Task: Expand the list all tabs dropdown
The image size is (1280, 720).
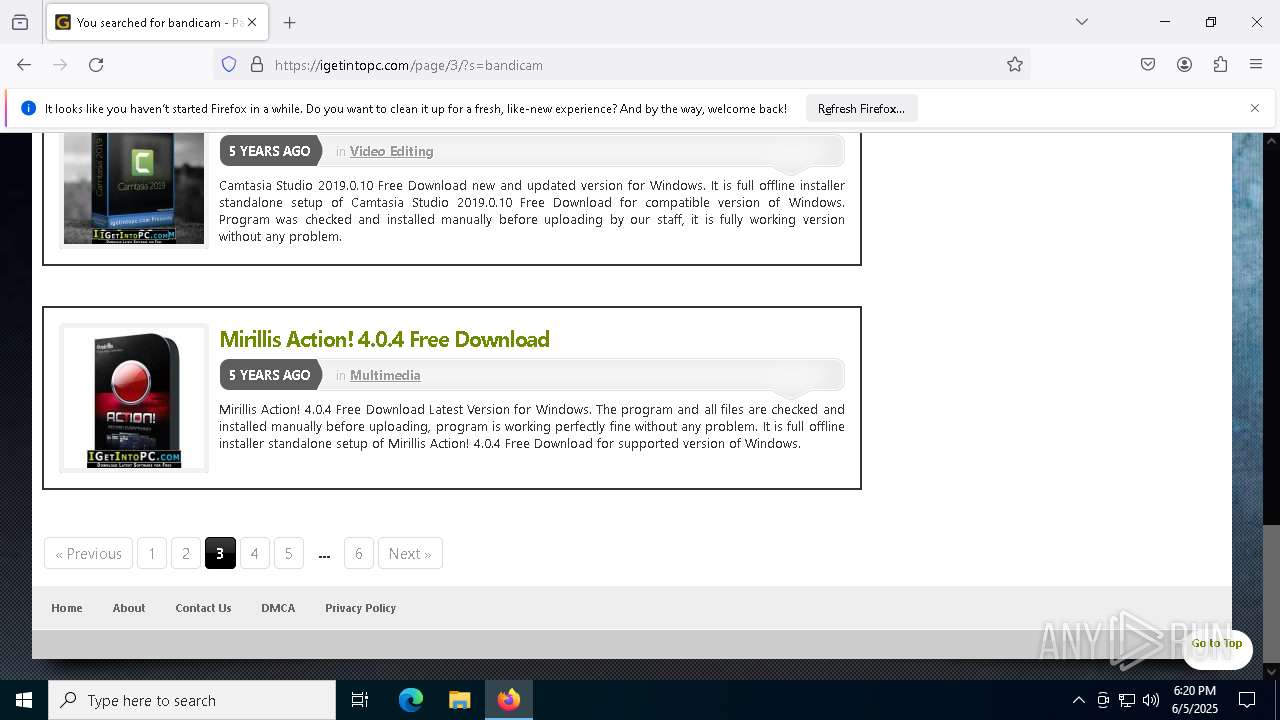Action: click(1082, 22)
